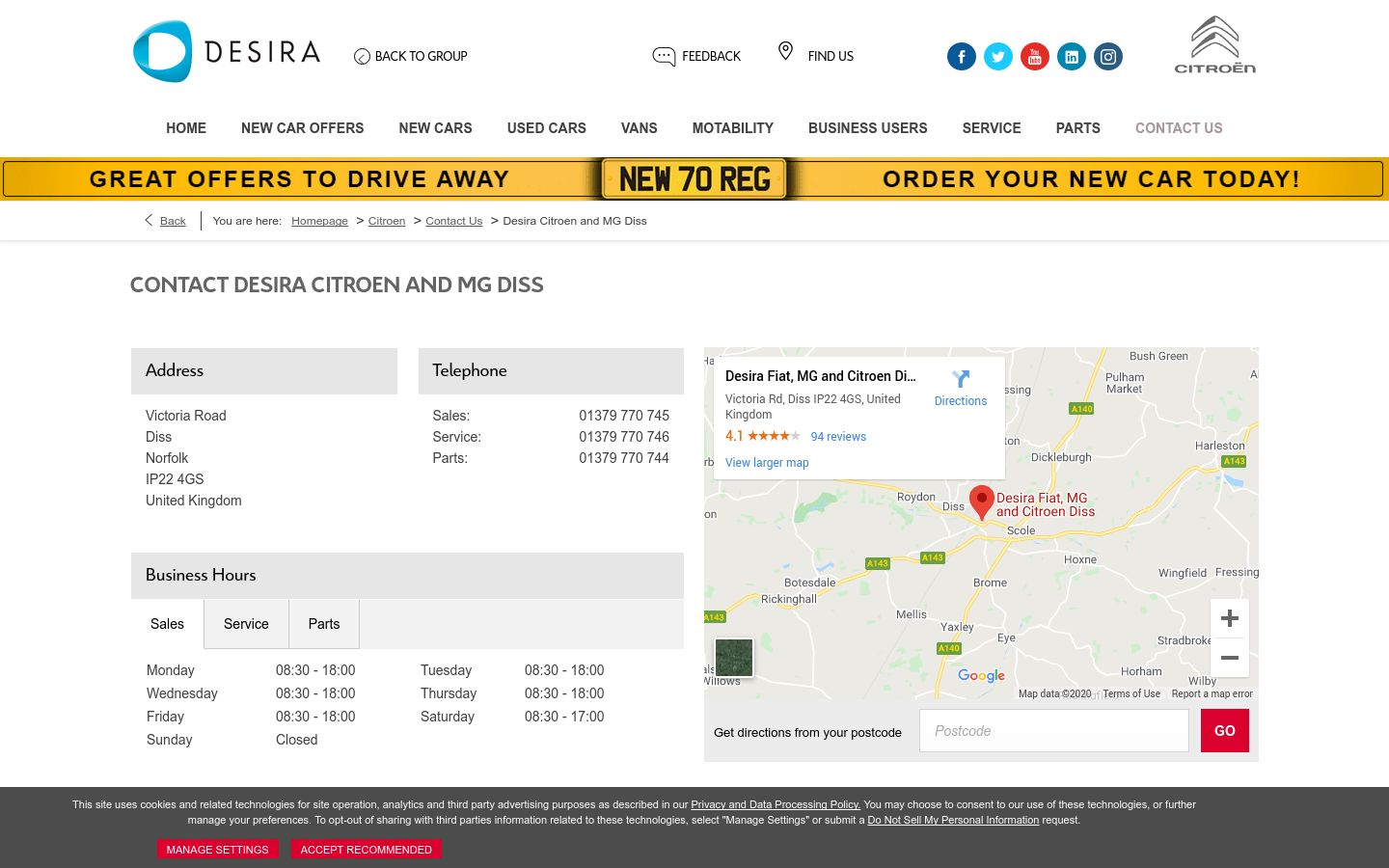This screenshot has height=868, width=1389.
Task: Open the Motability menu item
Action: (733, 128)
